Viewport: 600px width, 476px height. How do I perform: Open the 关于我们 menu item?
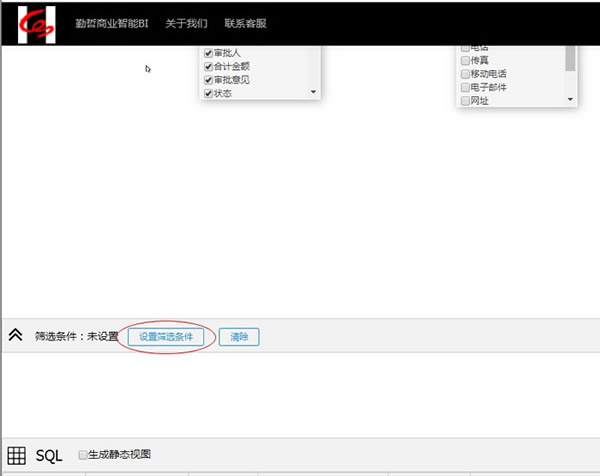pos(186,23)
